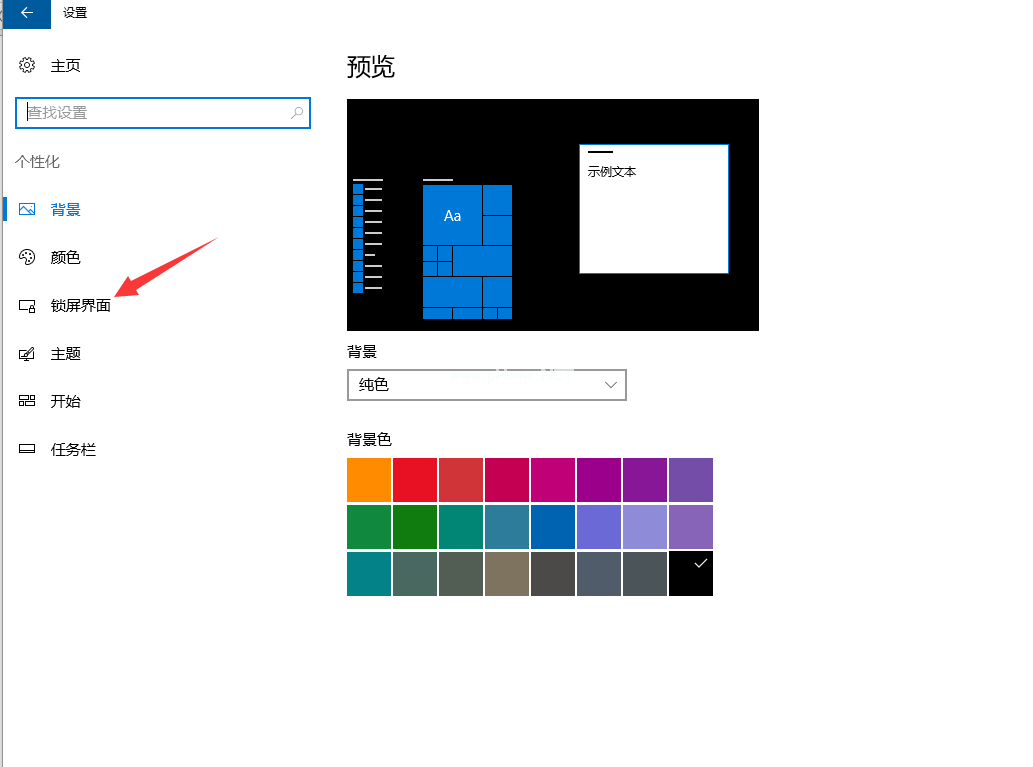Click the 任务栏 taskbar icon
Screen dimensions: 1033x767
coord(27,449)
